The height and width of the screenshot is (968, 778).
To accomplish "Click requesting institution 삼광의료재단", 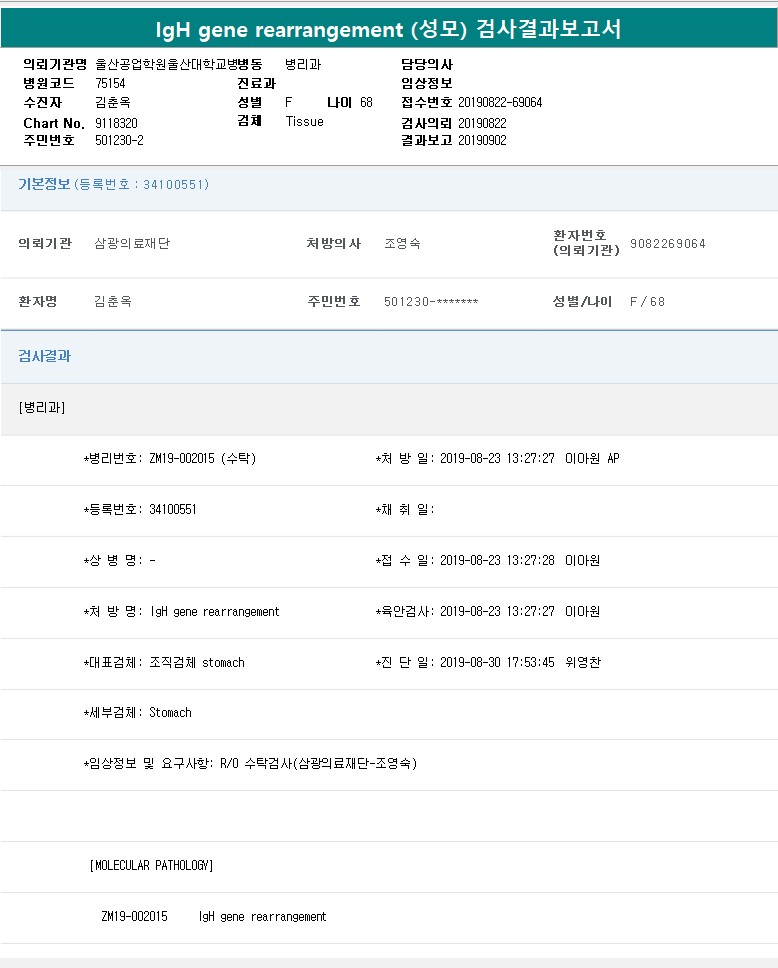I will point(132,243).
